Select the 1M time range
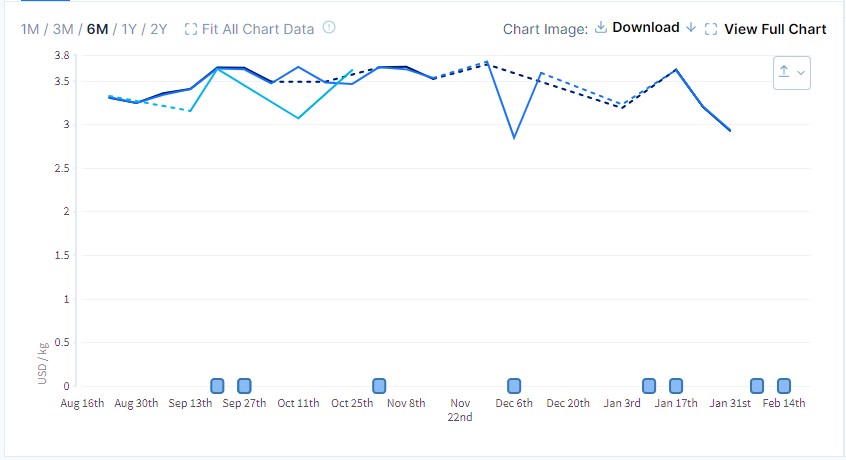Viewport: 846px width, 460px height. [31, 29]
